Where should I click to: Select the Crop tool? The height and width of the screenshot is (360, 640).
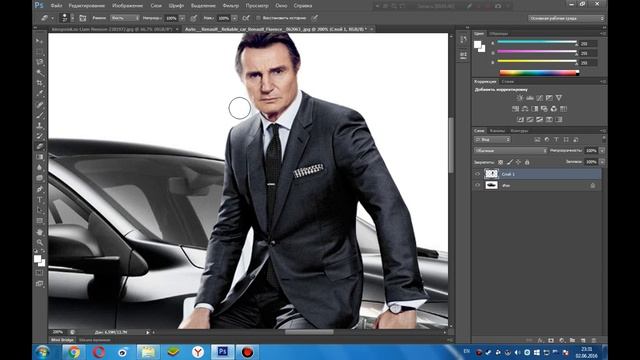(x=40, y=83)
